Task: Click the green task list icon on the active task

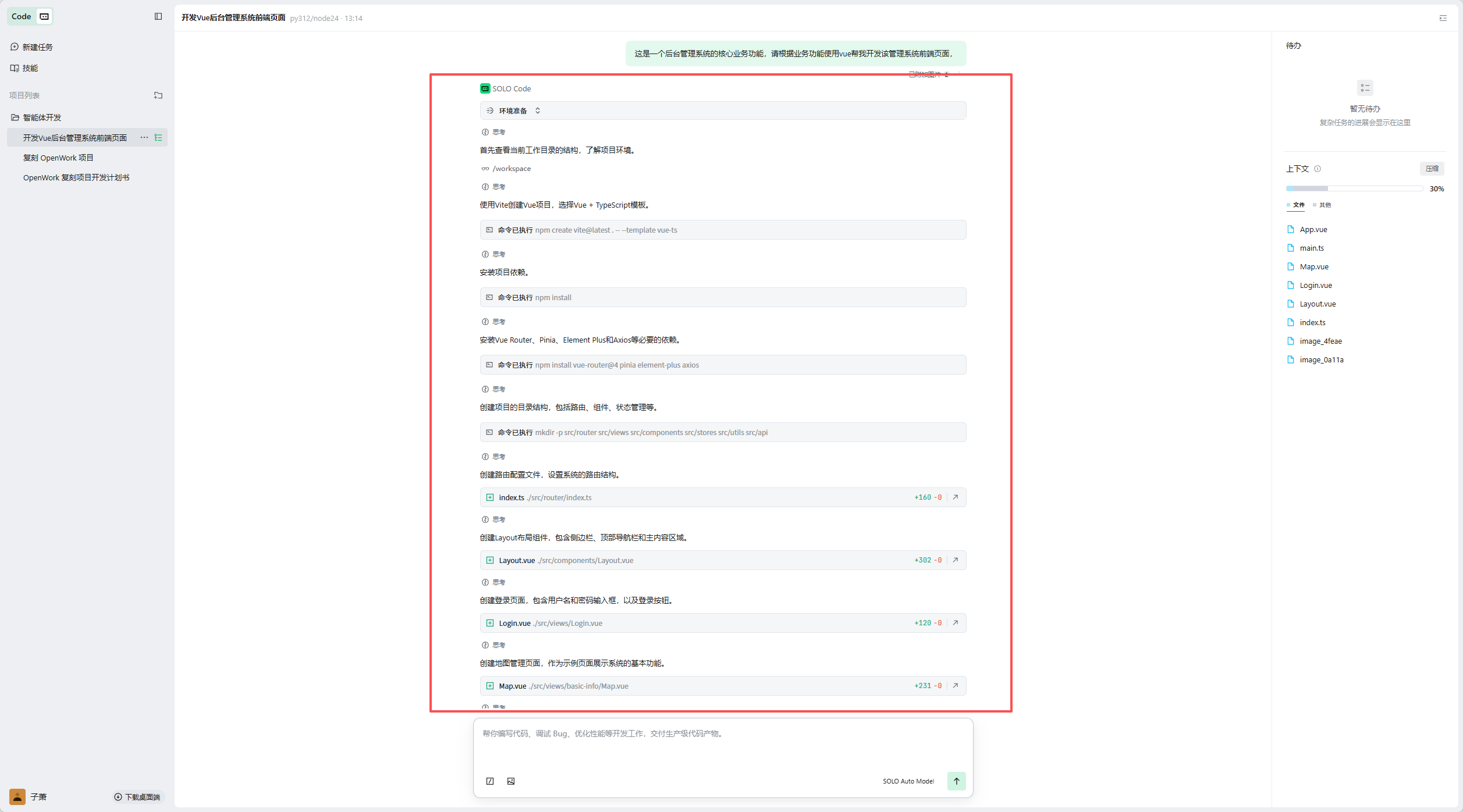Action: point(158,137)
